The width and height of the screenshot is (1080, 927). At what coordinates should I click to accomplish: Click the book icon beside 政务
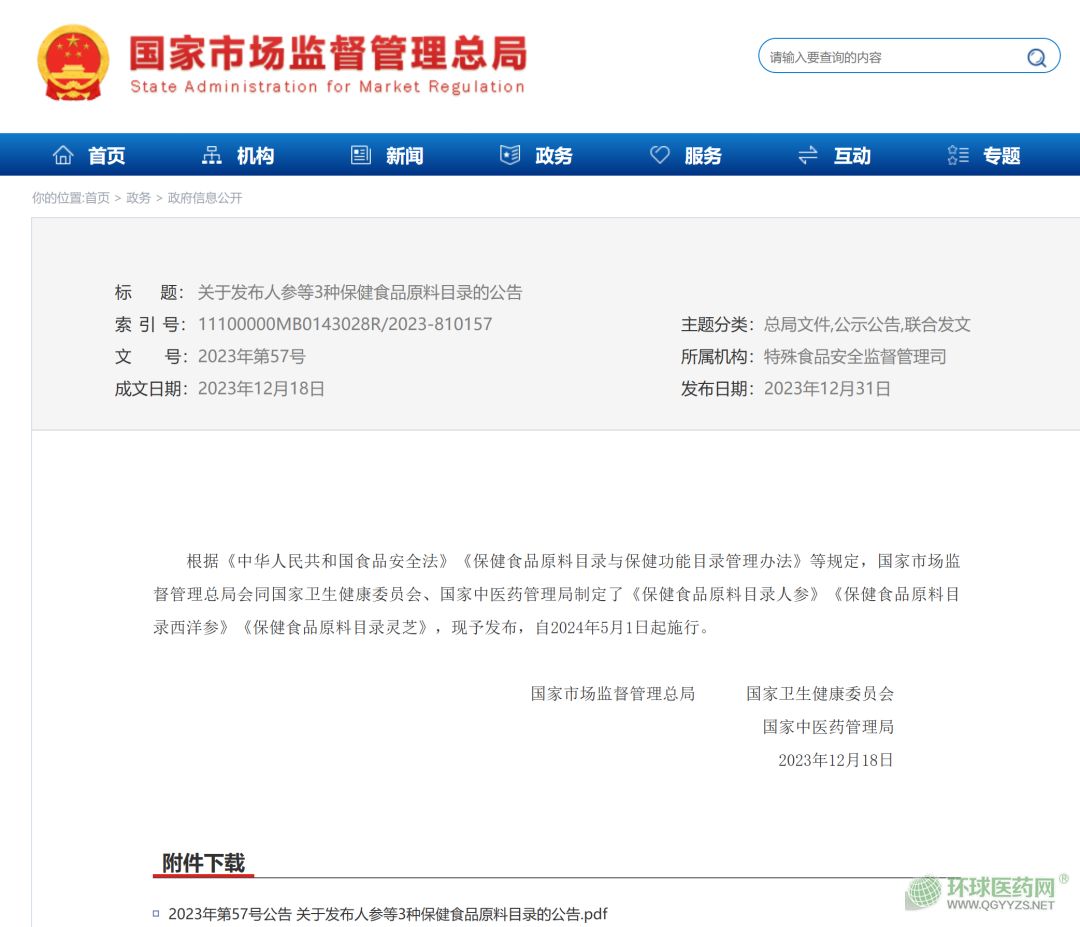click(510, 155)
